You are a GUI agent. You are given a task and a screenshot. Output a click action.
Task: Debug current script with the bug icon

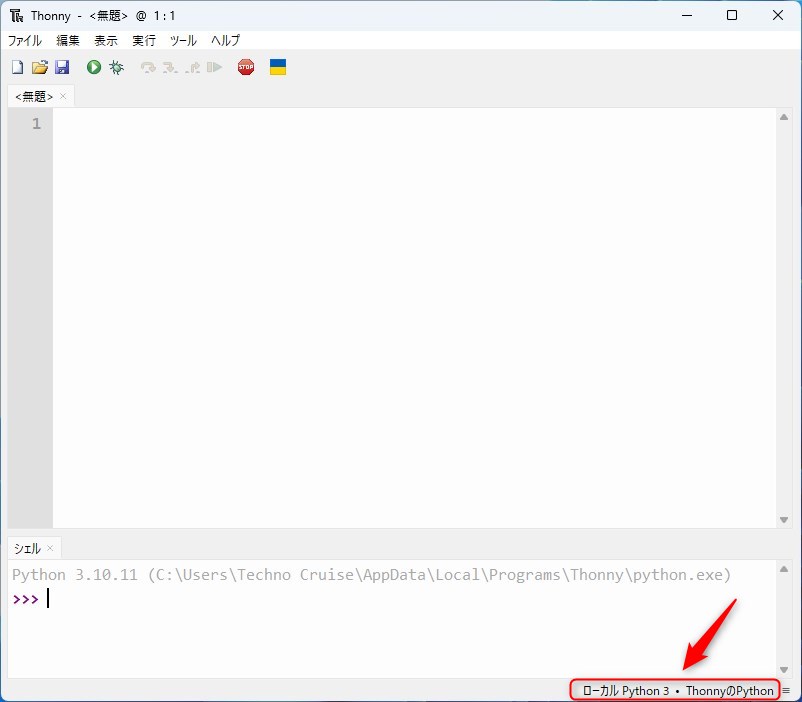click(x=117, y=68)
